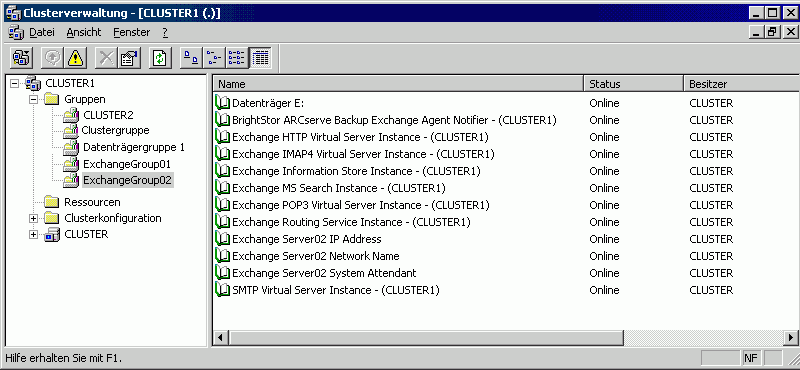The image size is (800, 370).
Task: Select the Clusterkonfiguration tree label
Action: 113,218
